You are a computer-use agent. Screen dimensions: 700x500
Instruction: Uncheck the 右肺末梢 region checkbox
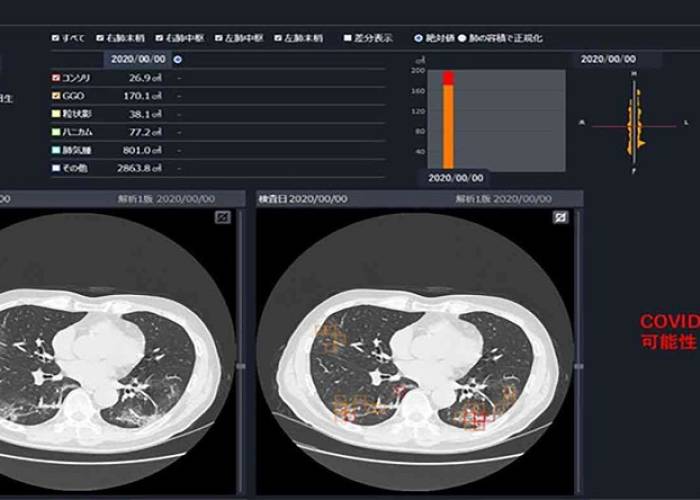tap(100, 38)
